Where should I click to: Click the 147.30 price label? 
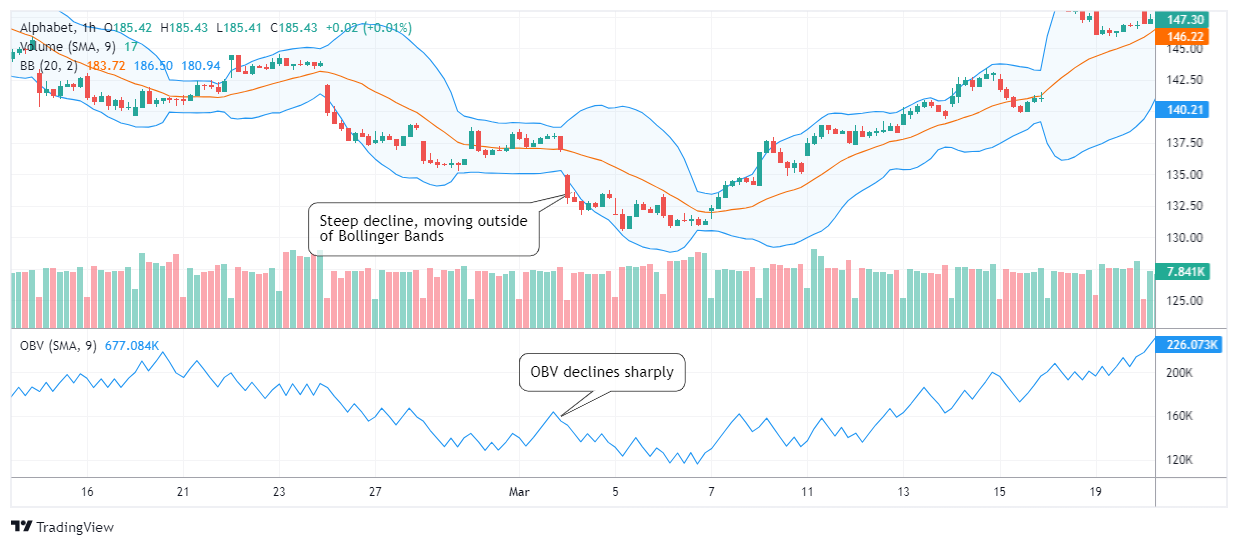point(1183,19)
